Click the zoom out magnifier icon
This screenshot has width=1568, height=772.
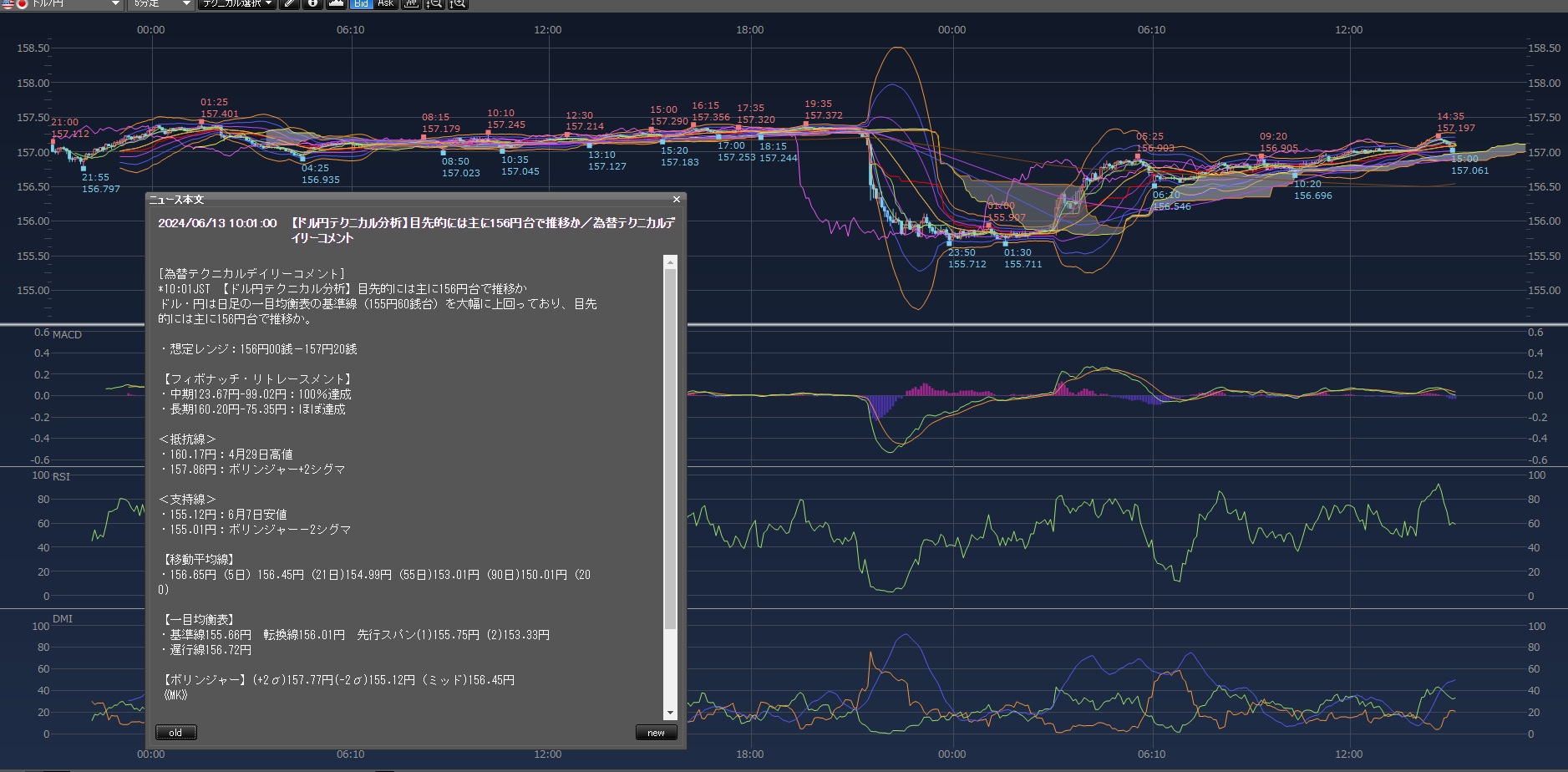pyautogui.click(x=434, y=3)
